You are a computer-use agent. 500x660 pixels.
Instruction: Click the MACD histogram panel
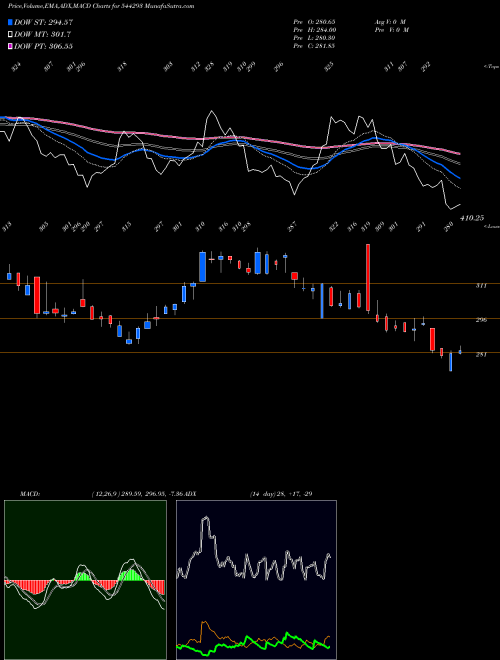click(x=85, y=580)
